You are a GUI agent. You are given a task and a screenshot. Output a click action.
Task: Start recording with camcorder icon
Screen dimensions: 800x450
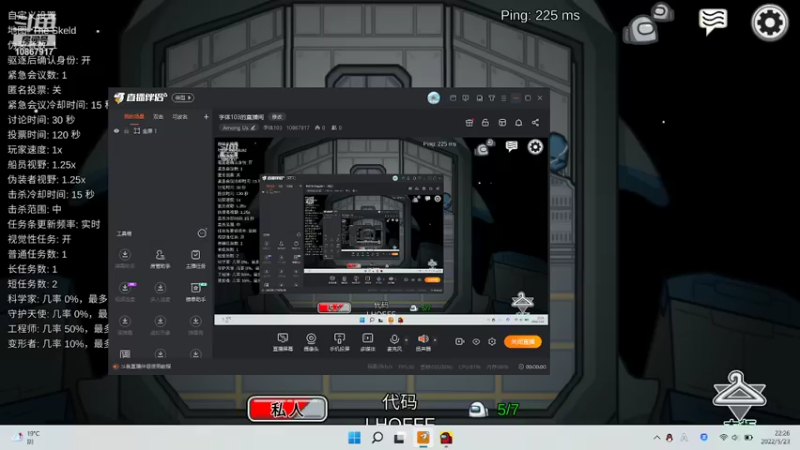tap(459, 341)
